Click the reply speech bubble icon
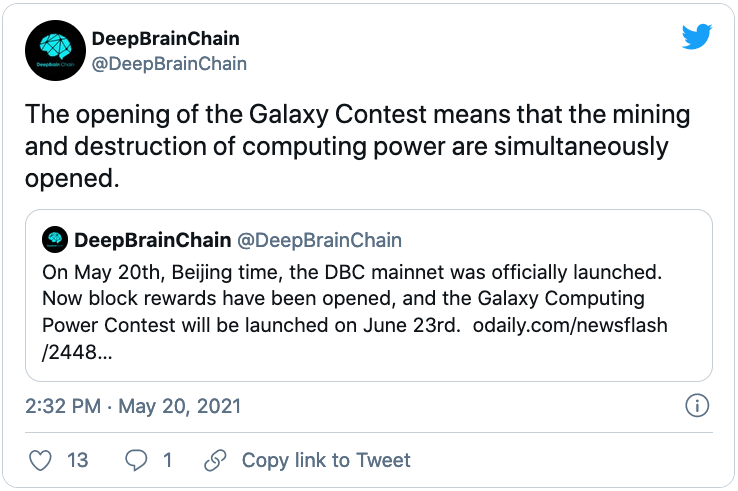Viewport: 738px width, 491px height. pos(135,460)
